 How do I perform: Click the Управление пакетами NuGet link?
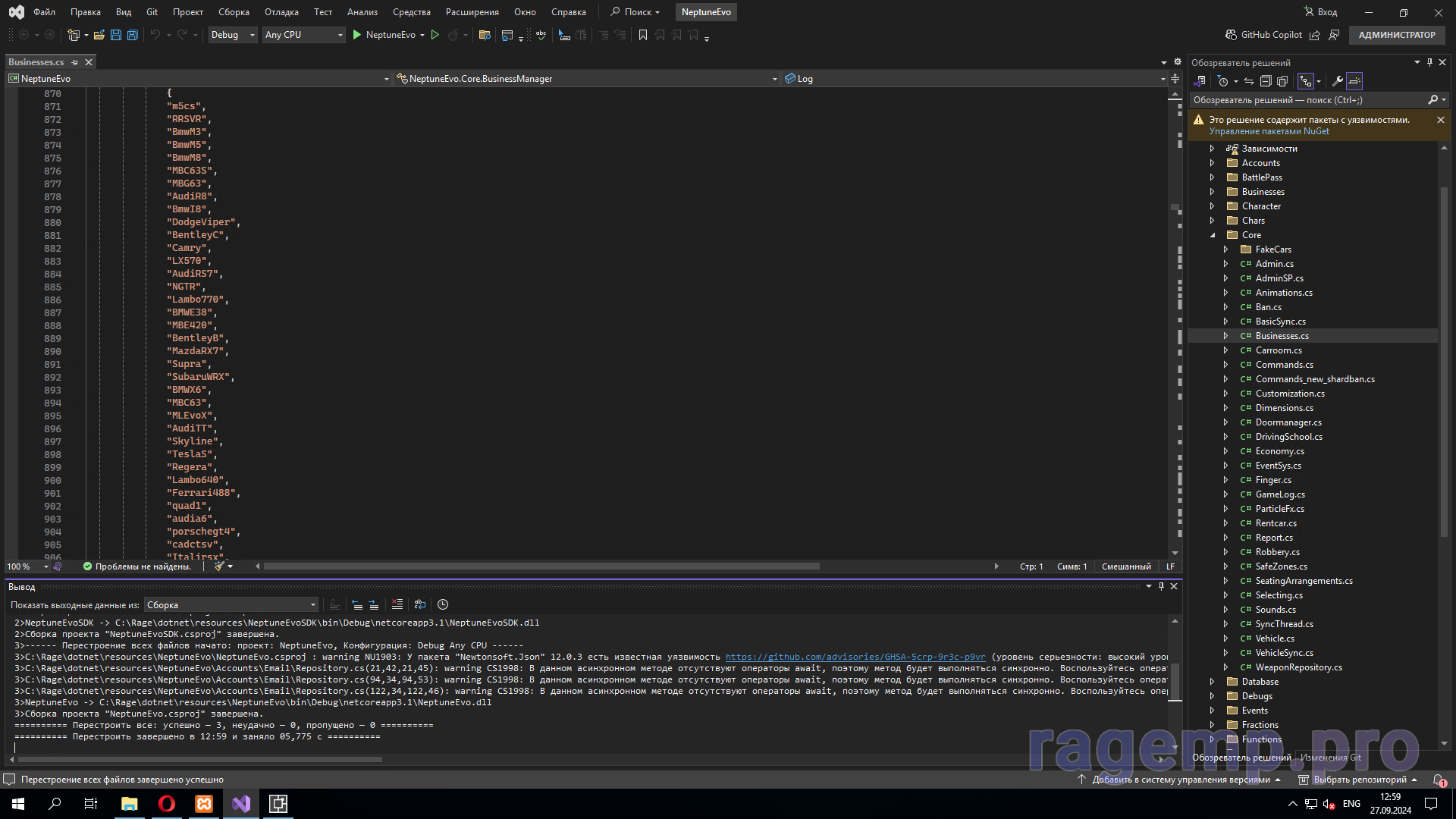pyautogui.click(x=1269, y=131)
